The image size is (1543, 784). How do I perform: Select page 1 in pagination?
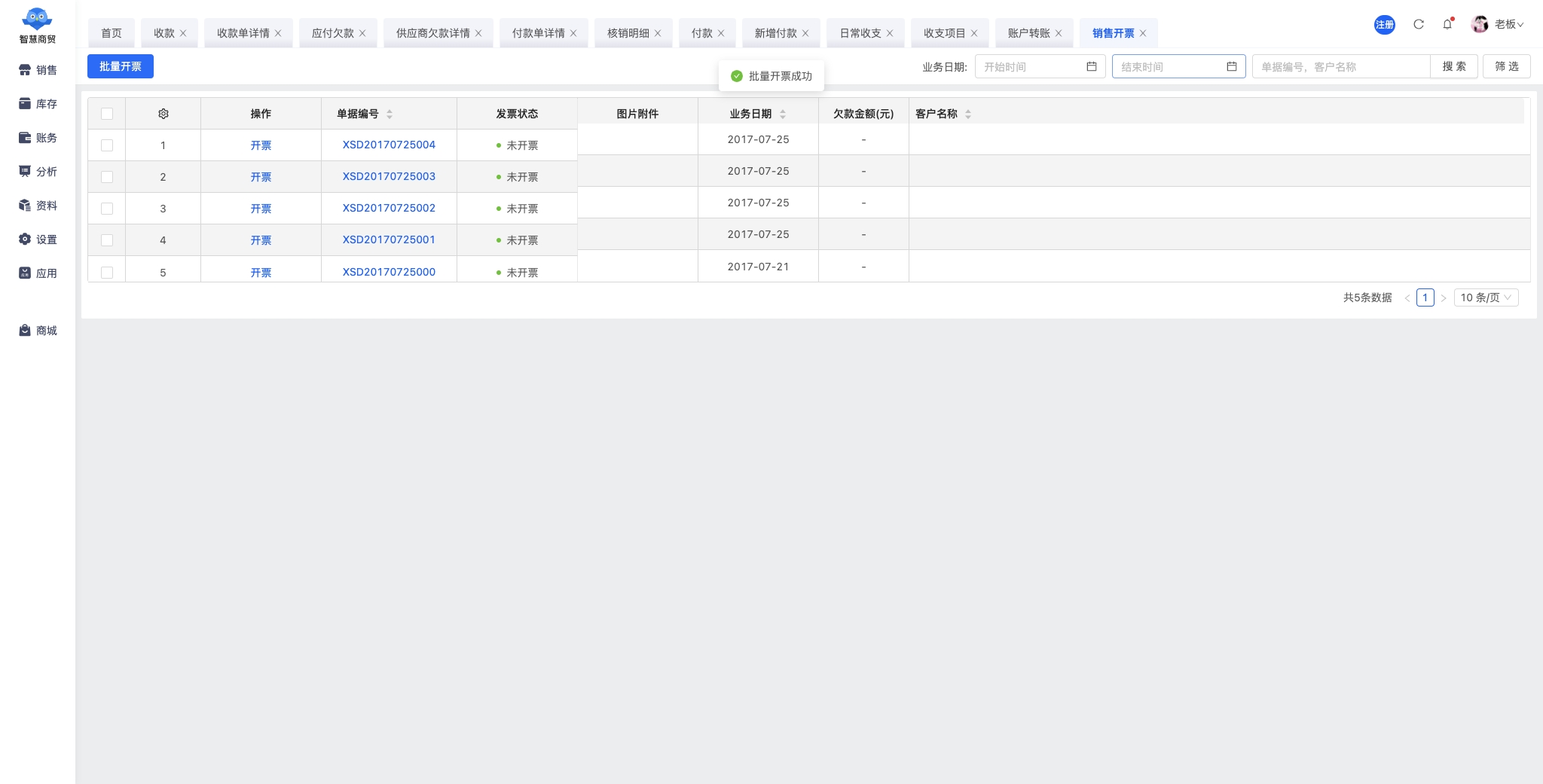coord(1425,297)
